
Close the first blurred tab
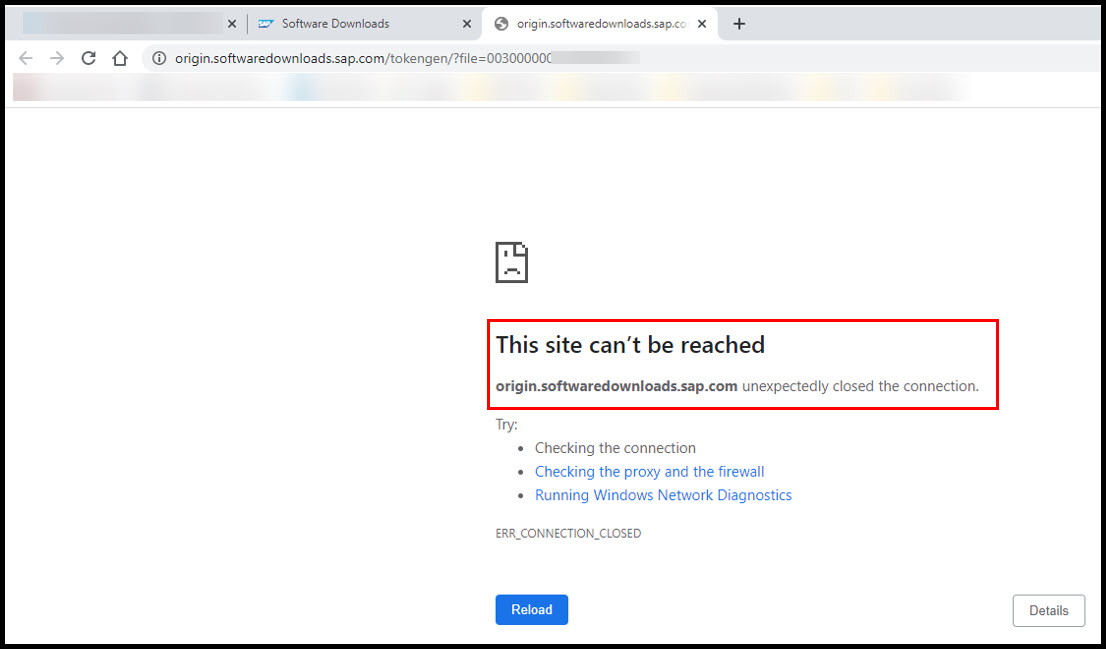pos(231,24)
